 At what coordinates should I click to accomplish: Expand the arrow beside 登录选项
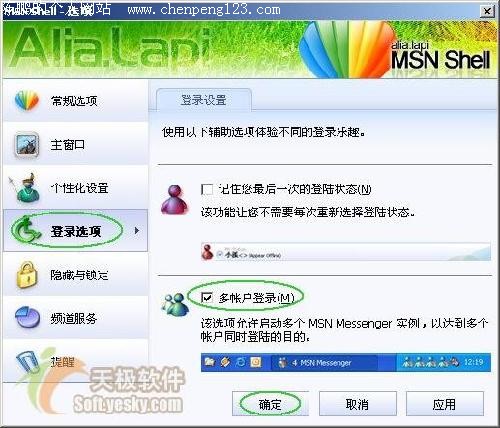coord(137,230)
